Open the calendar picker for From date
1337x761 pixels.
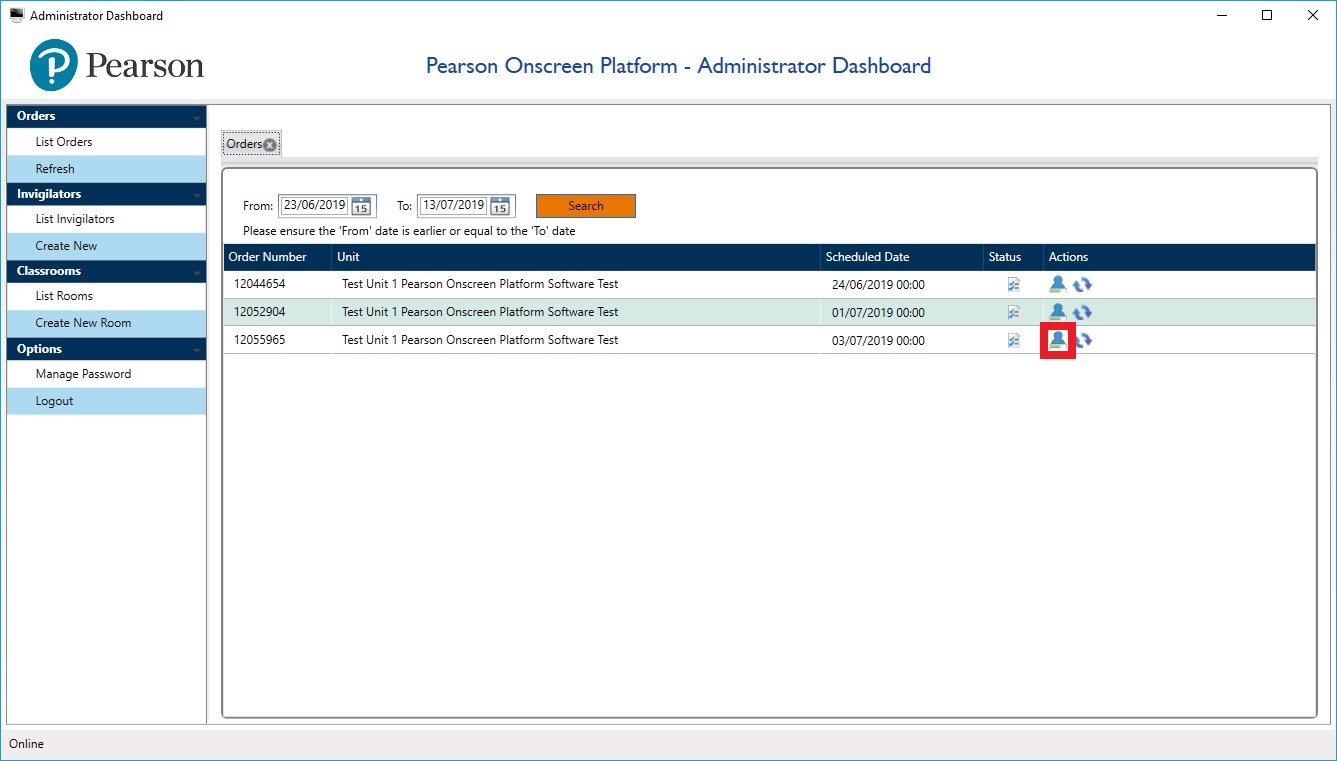pos(361,206)
